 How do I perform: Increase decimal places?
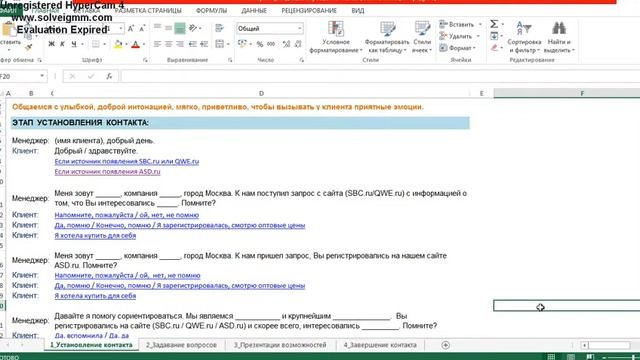pyautogui.click(x=286, y=44)
